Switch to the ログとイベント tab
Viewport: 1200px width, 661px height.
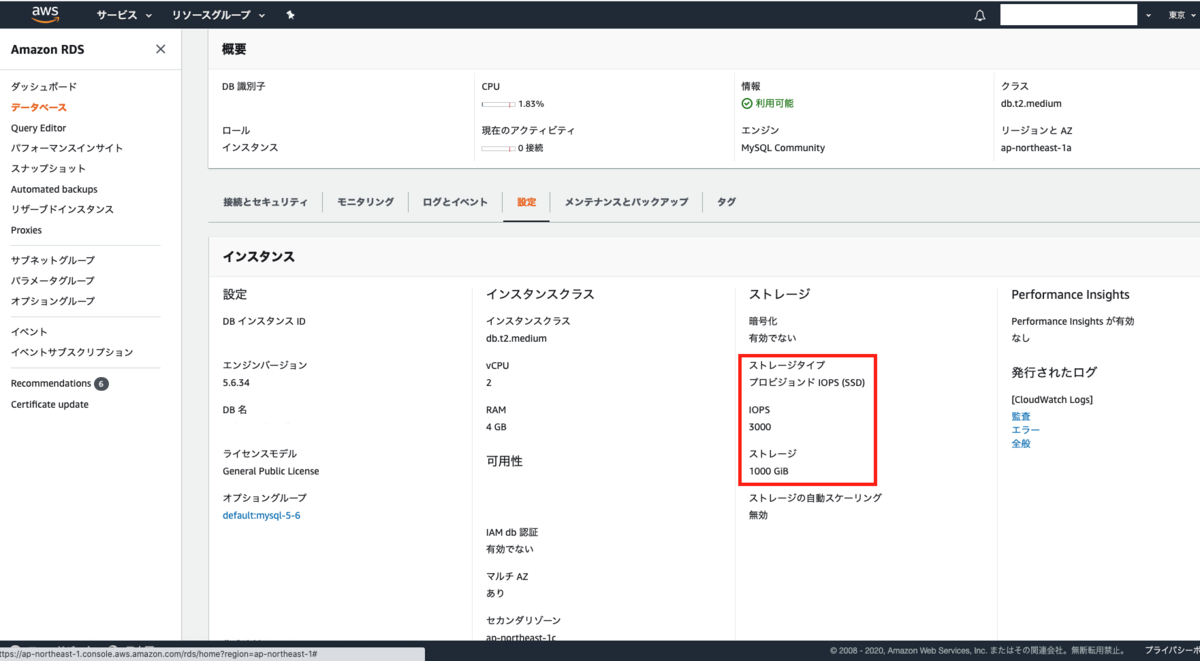pos(455,202)
